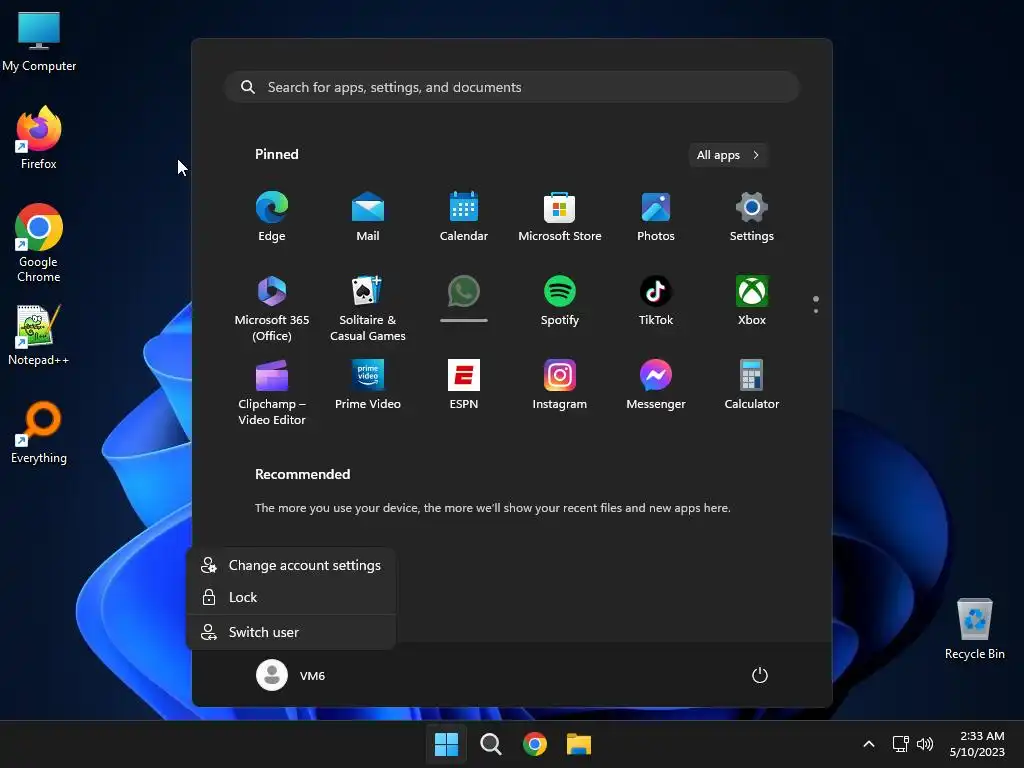The image size is (1024, 768).
Task: Expand the All apps list
Action: click(728, 155)
